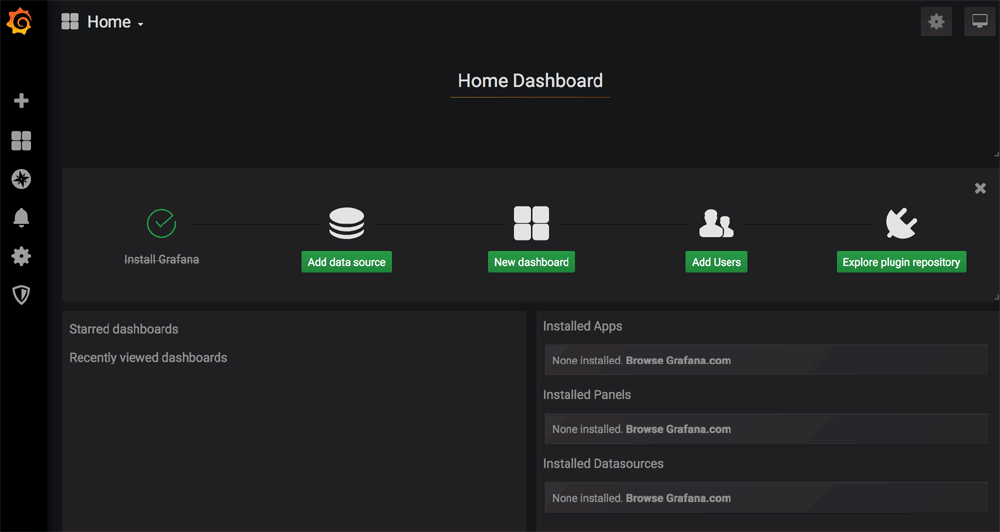Click the New dashboard button
Viewport: 1000px width, 532px height.
pos(531,262)
